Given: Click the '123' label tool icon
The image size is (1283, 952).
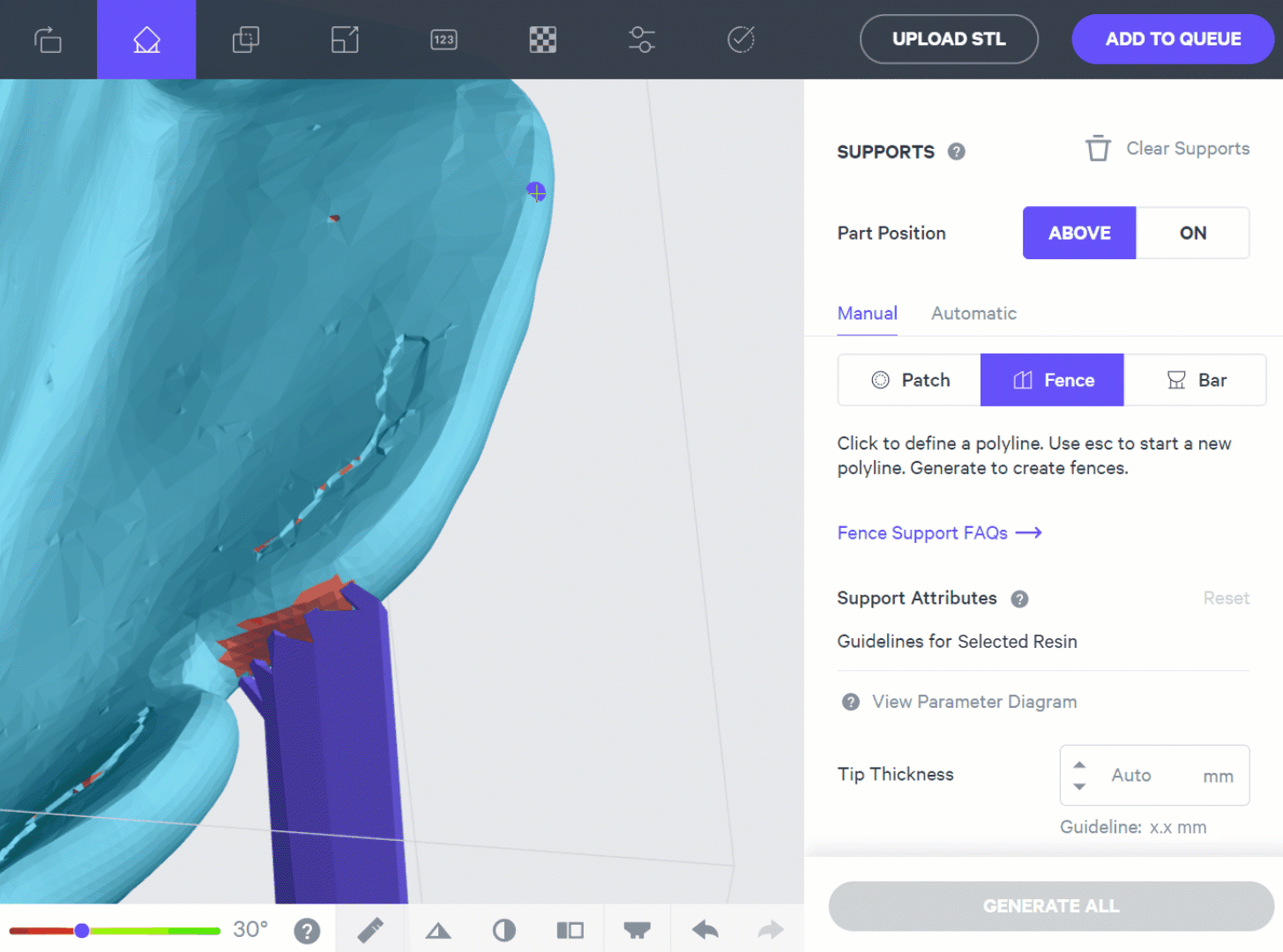Looking at the screenshot, I should click(x=444, y=40).
